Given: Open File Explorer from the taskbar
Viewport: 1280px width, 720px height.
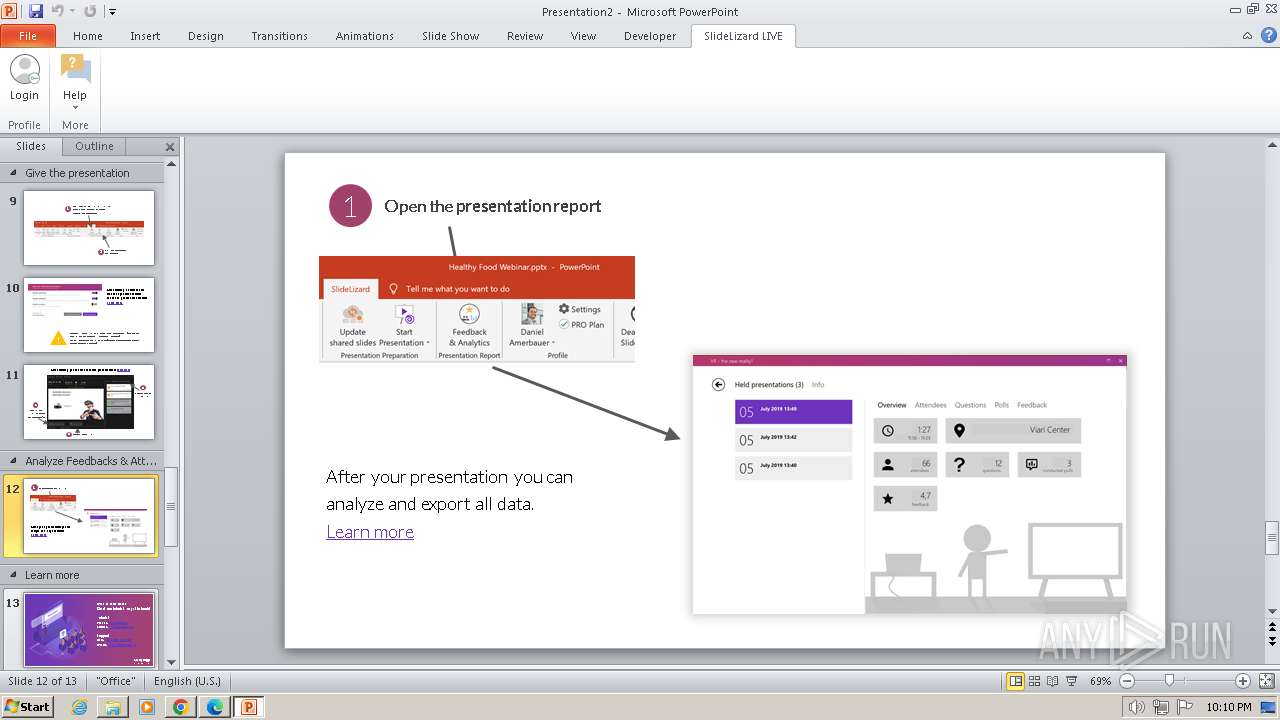Looking at the screenshot, I should click(x=113, y=707).
